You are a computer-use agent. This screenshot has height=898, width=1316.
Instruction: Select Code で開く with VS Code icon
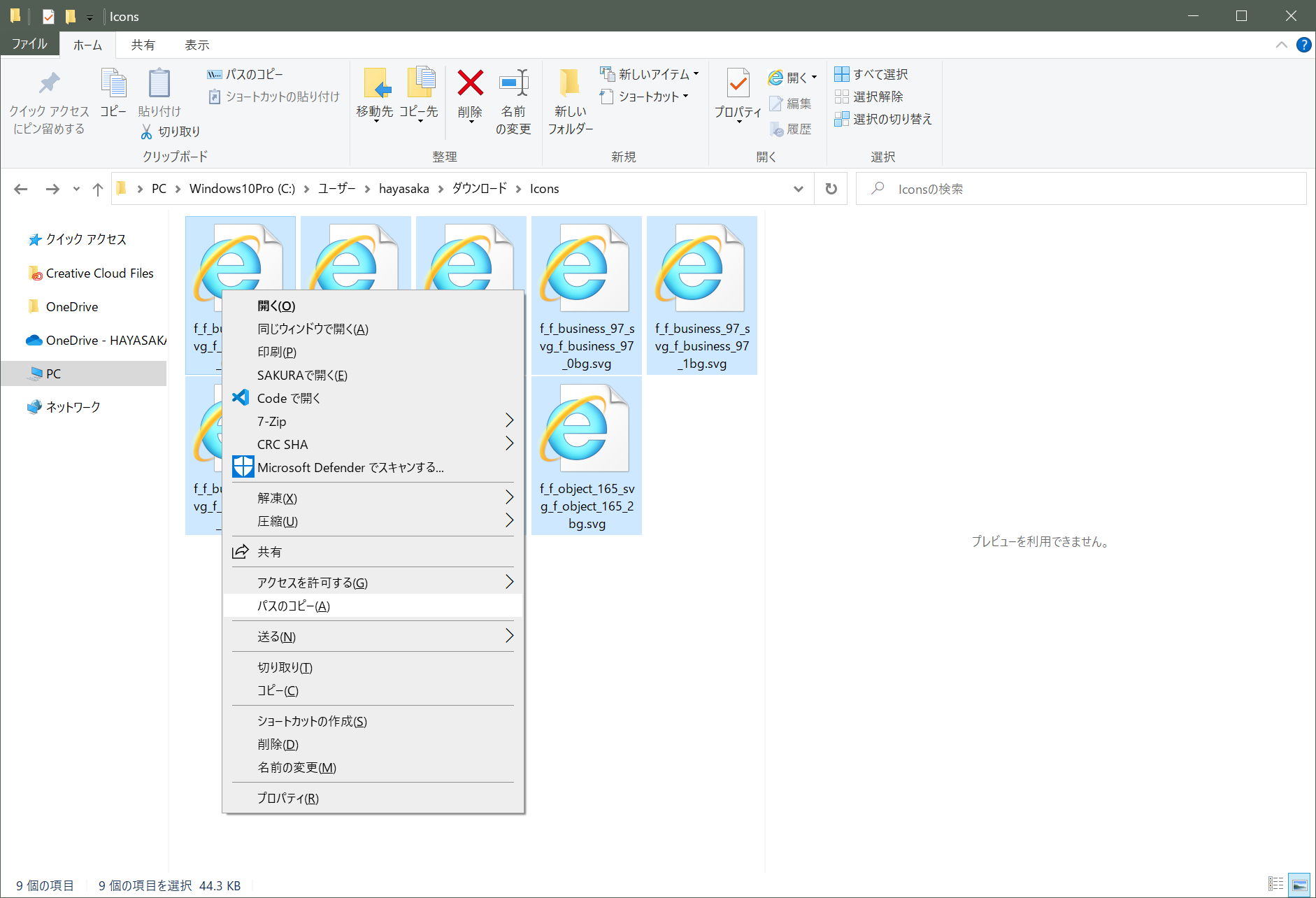373,398
